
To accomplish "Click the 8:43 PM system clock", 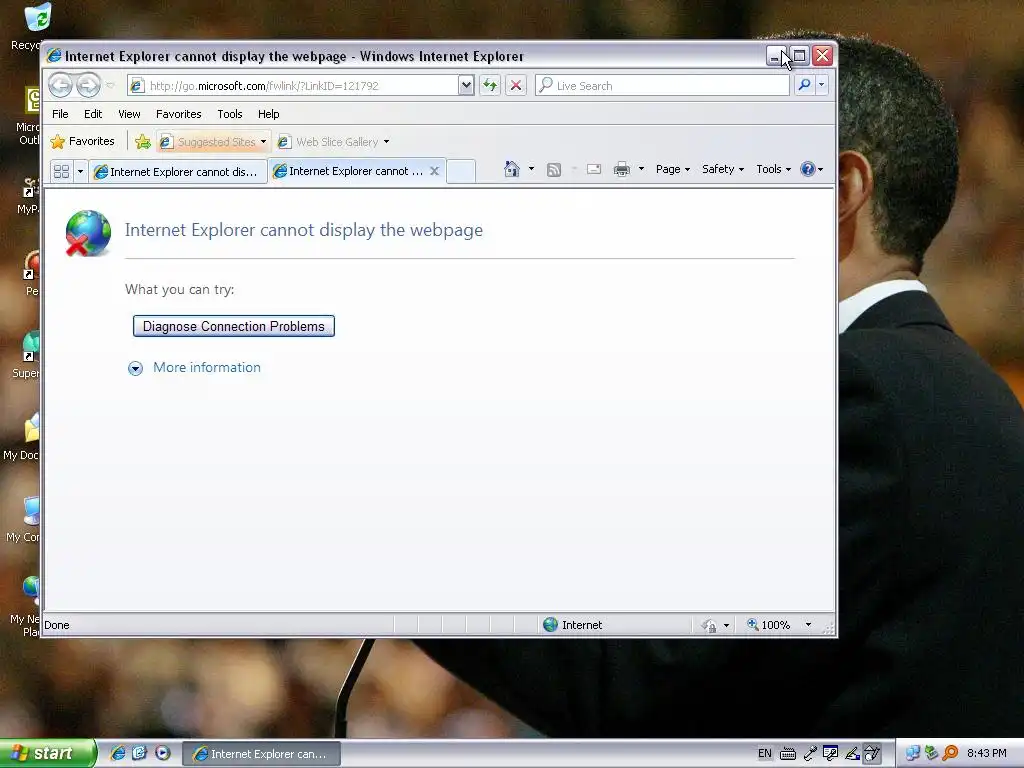I will pyautogui.click(x=987, y=753).
